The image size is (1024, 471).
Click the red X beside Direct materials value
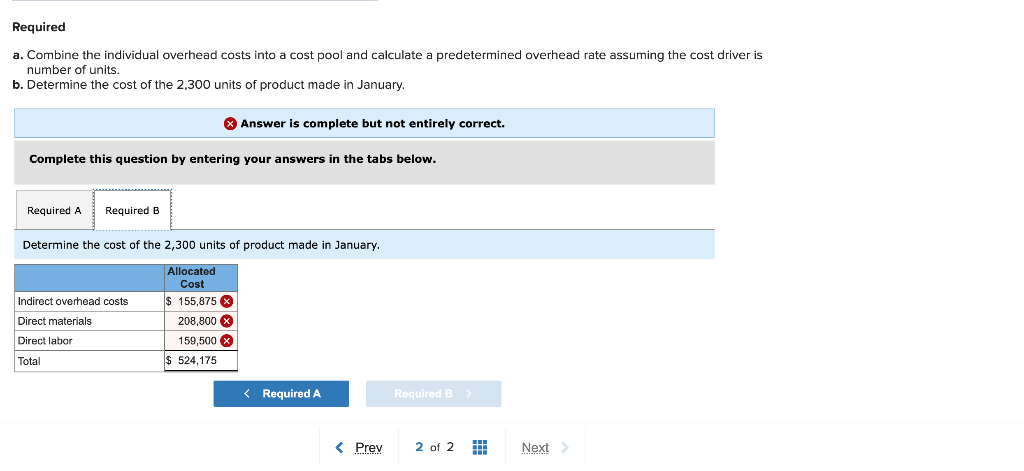tap(227, 321)
